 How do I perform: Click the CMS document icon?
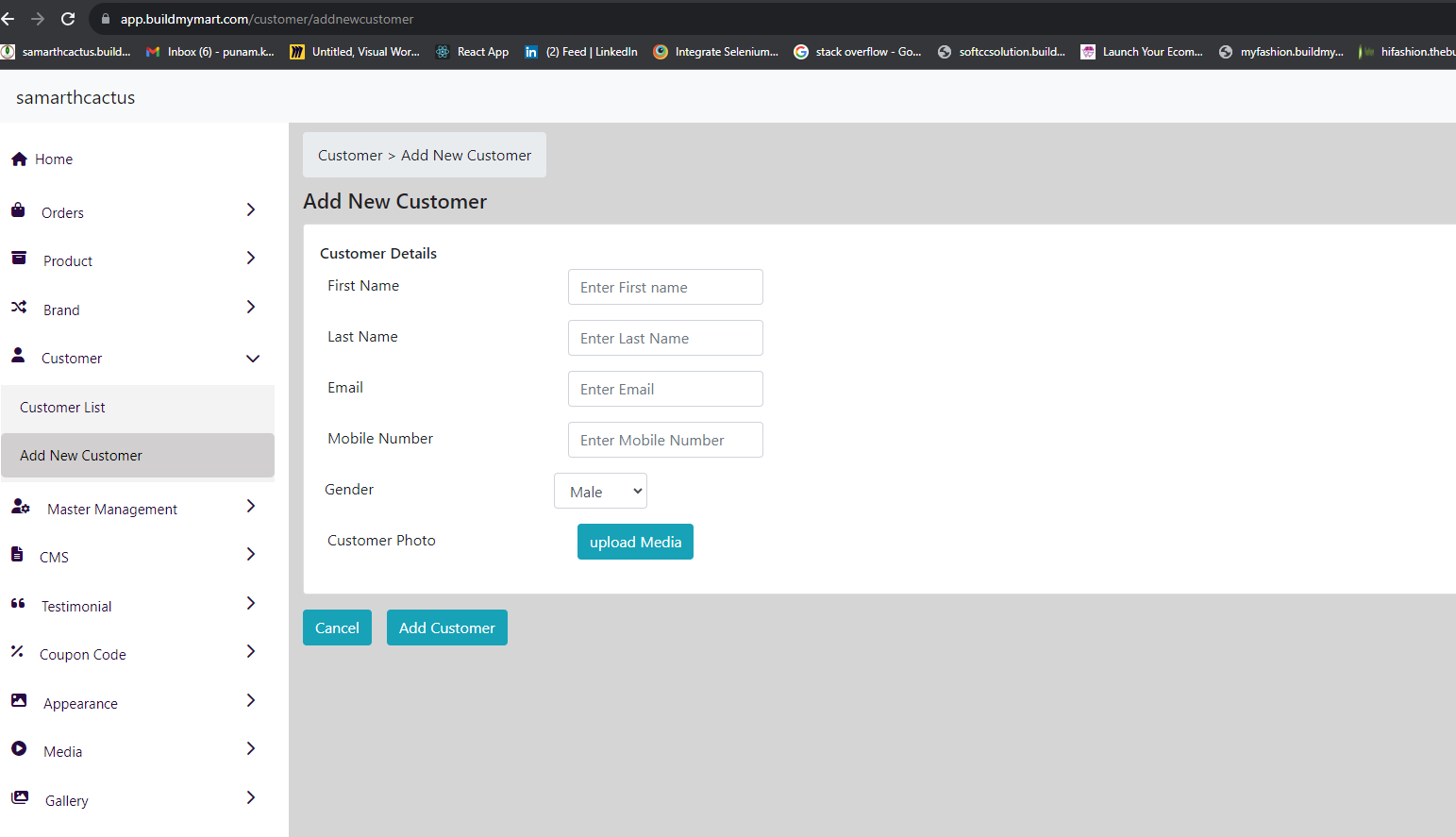[x=17, y=554]
